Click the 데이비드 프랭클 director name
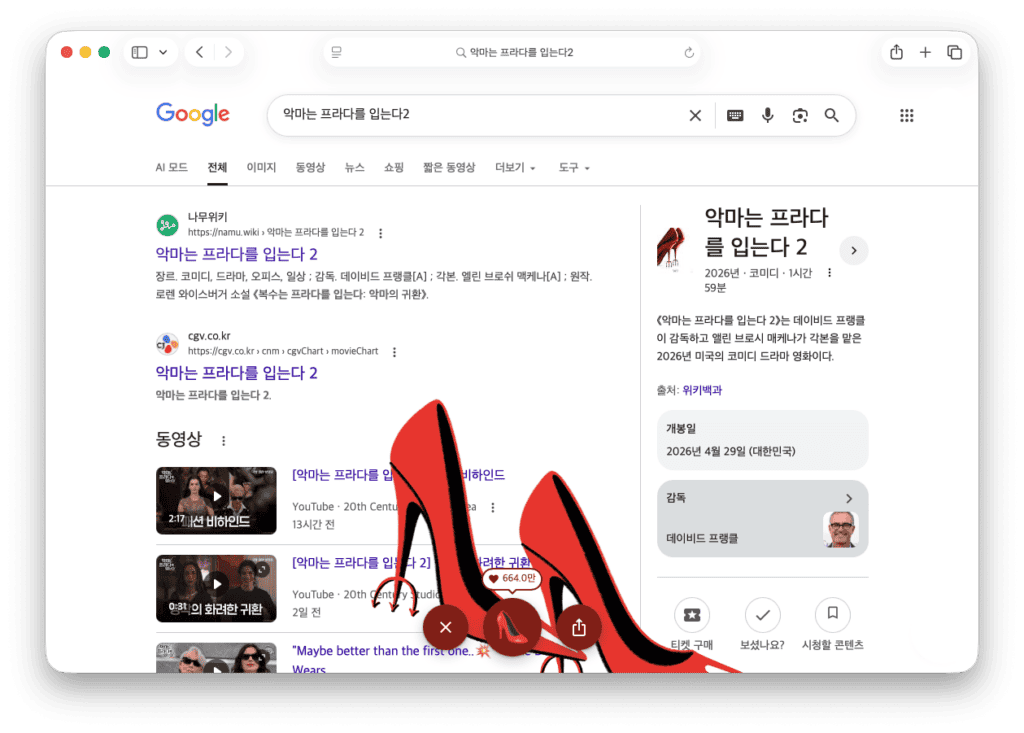1024x733 pixels. [702, 538]
